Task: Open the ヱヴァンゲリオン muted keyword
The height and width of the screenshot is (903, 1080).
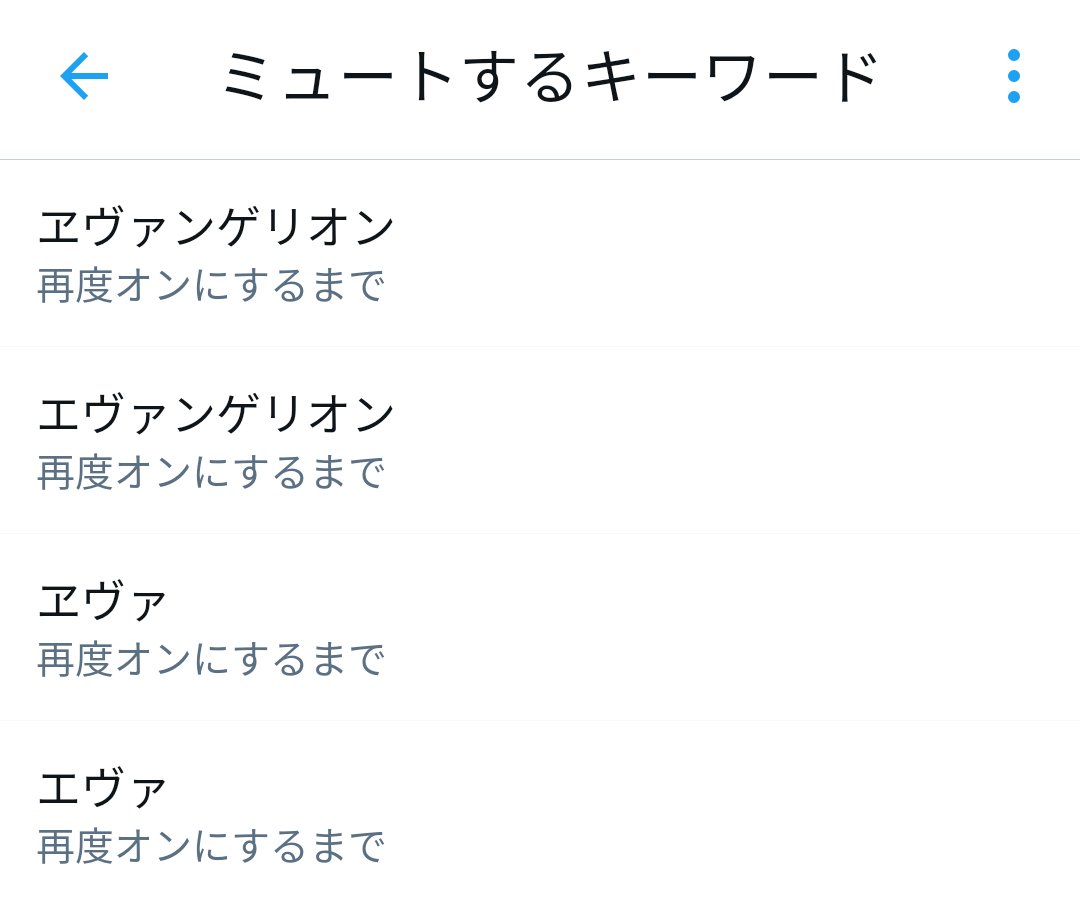Action: click(216, 227)
